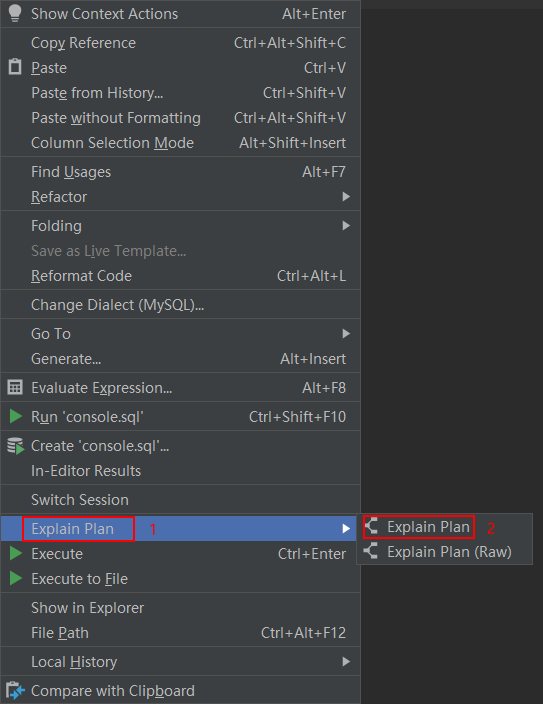
Task: Expand the Local History submenu arrow
Action: point(346,661)
